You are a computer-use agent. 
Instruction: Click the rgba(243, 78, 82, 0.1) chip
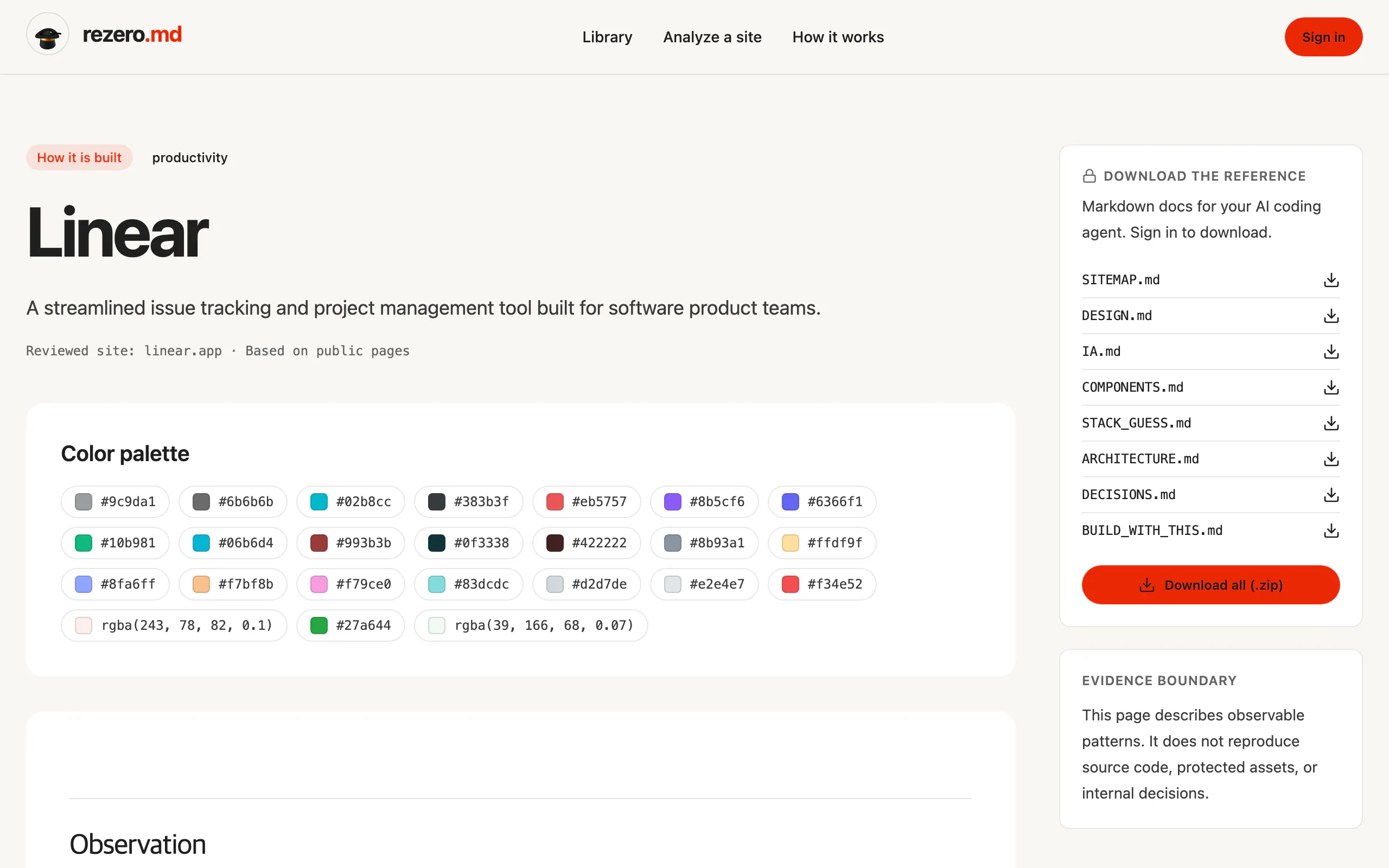(174, 626)
